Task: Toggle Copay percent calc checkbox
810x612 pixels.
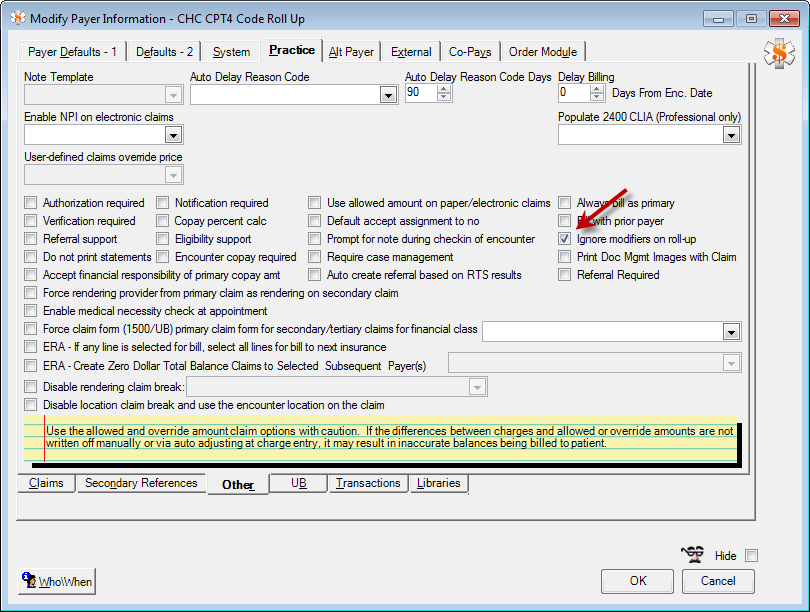Action: pos(163,221)
